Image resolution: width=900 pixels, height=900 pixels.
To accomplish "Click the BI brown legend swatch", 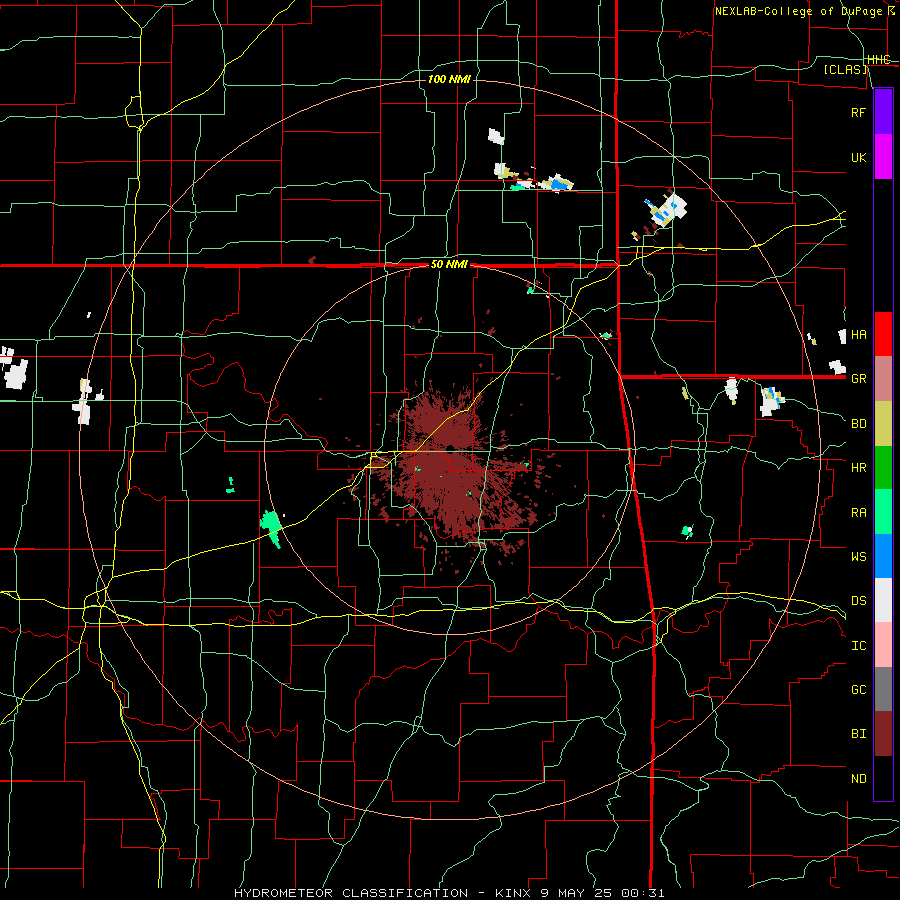I will (x=883, y=734).
